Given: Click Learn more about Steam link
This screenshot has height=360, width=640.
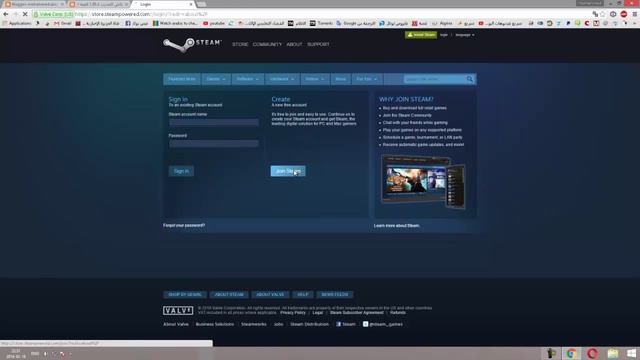Looking at the screenshot, I should 396,226.
